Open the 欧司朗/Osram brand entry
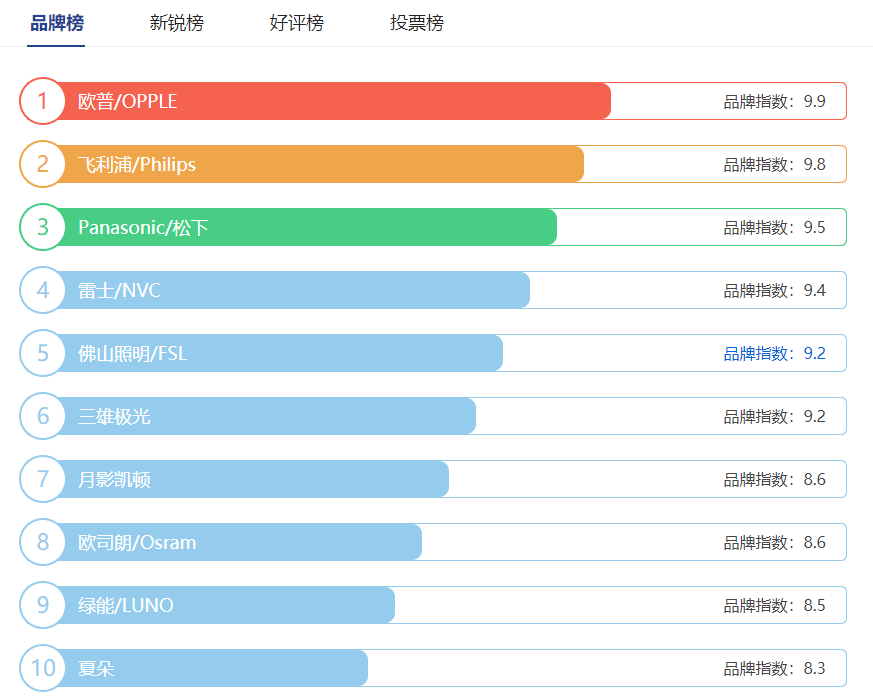This screenshot has width=873, height=697. click(x=137, y=542)
